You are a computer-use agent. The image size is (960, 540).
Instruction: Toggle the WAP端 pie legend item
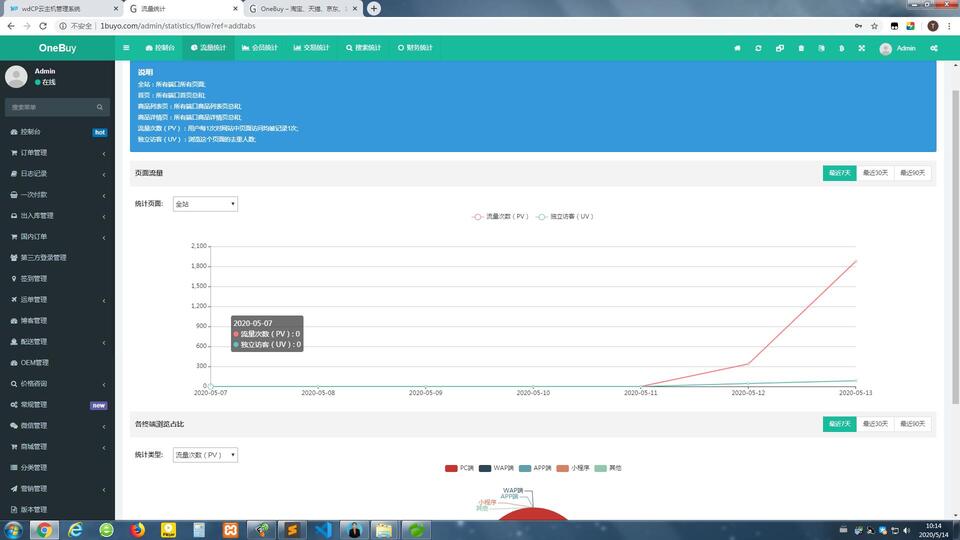click(x=496, y=468)
